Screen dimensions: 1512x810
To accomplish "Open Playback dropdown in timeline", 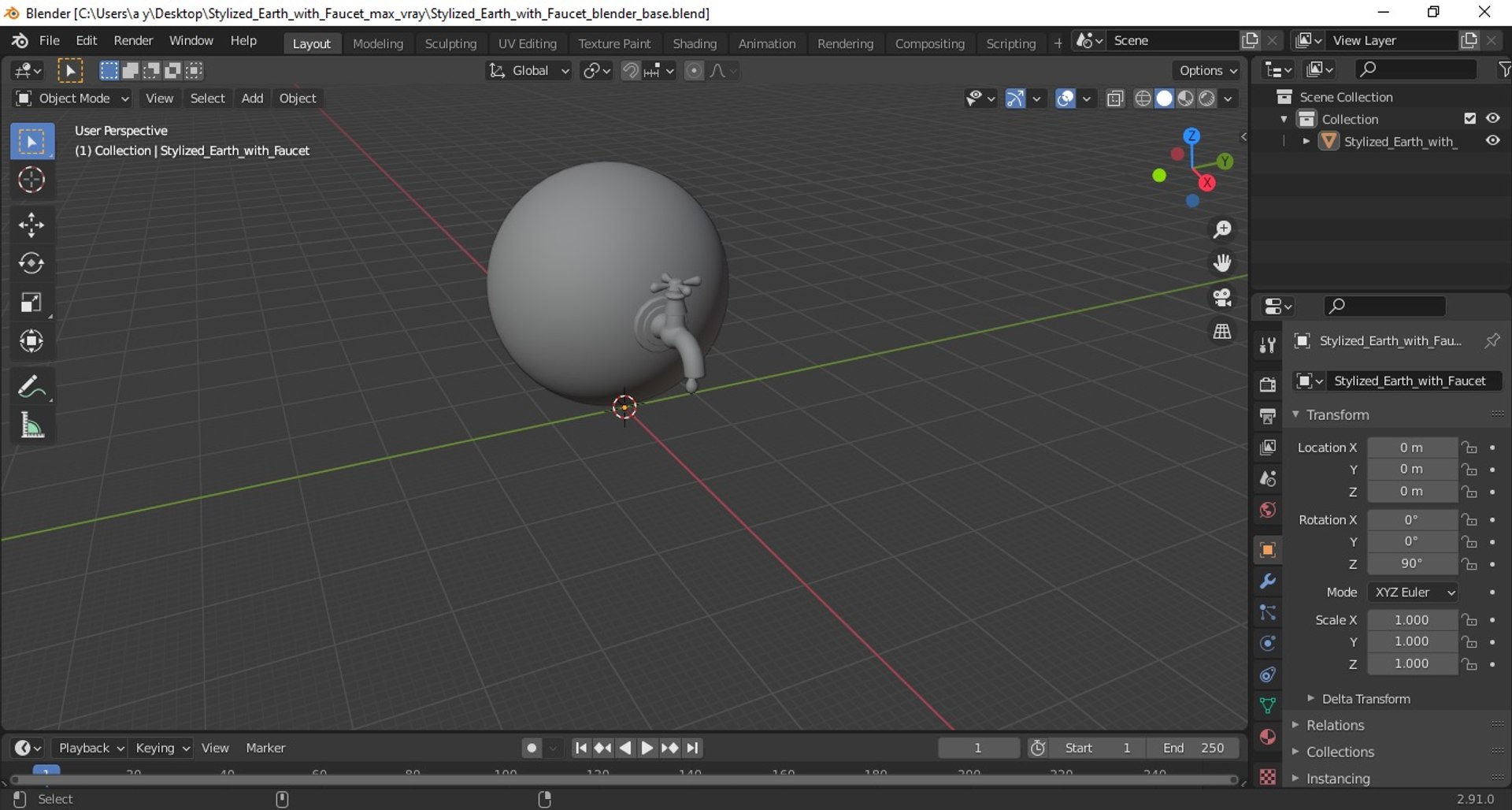I will pos(91,748).
